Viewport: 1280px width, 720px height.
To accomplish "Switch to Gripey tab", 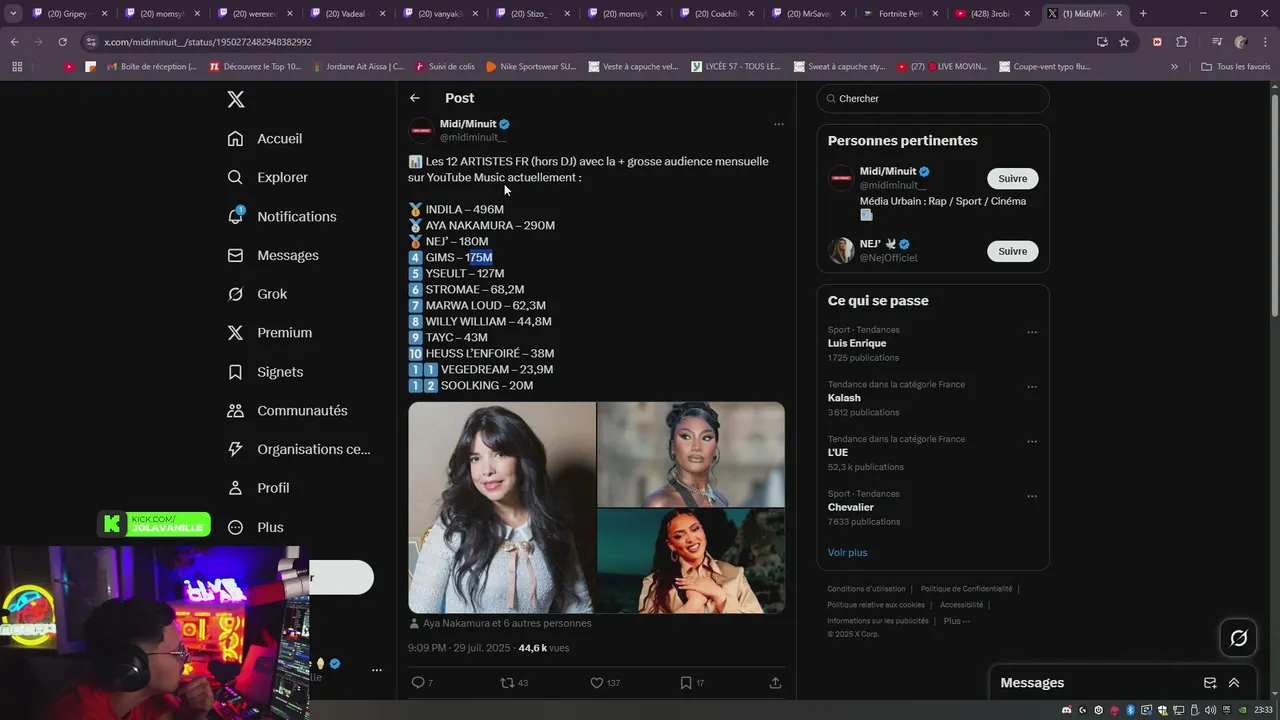I will pos(68,14).
